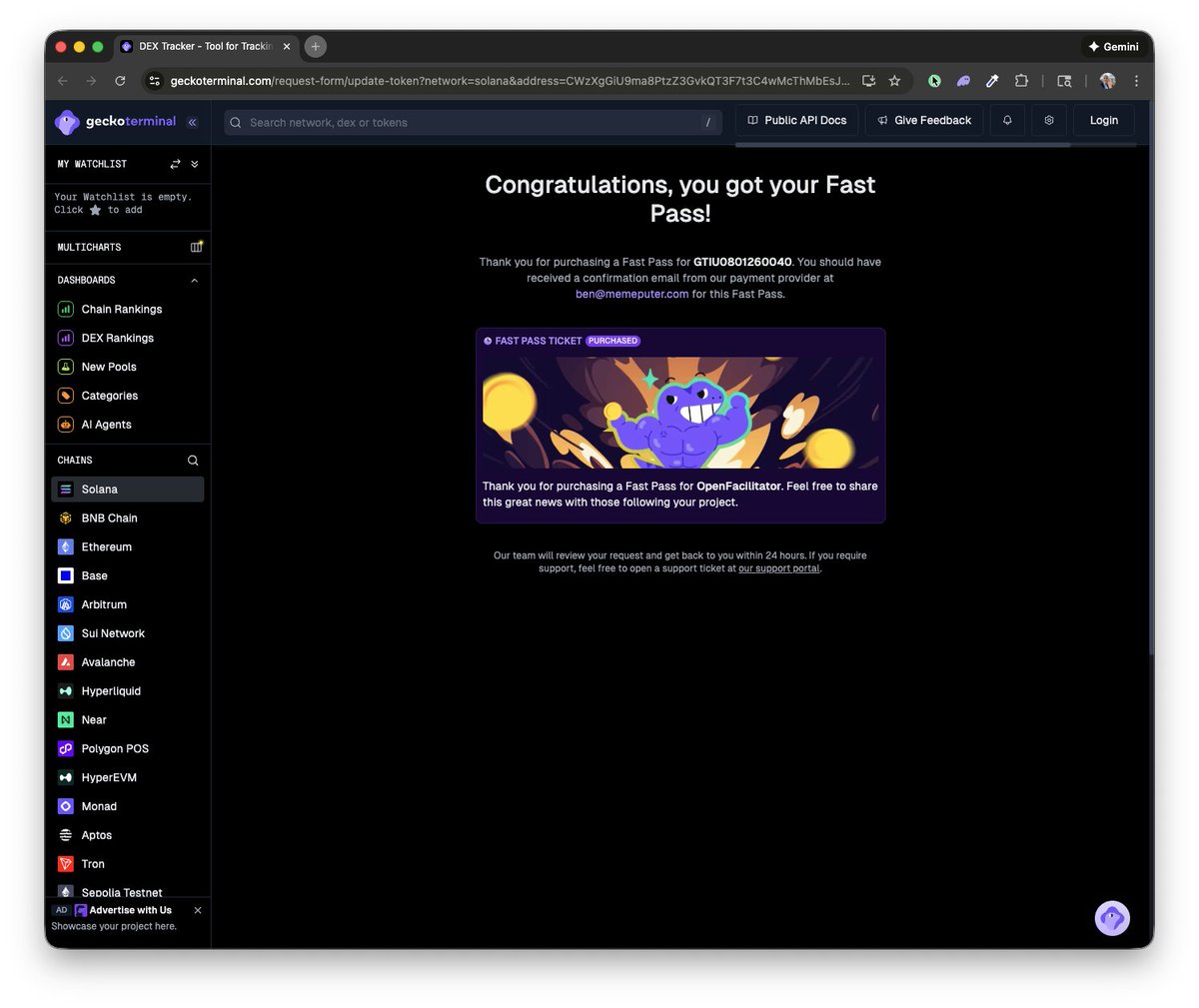Click the Near chain icon
Viewport: 1199px width, 1008px height.
(66, 720)
